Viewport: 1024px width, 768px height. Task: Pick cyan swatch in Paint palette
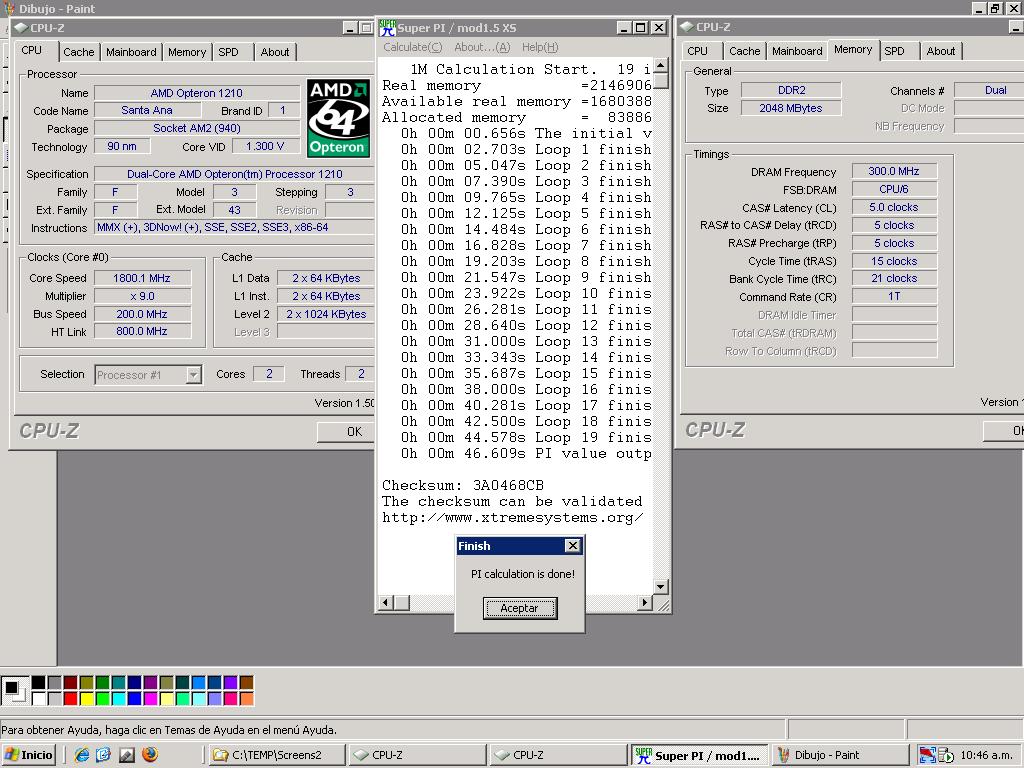pos(118,699)
